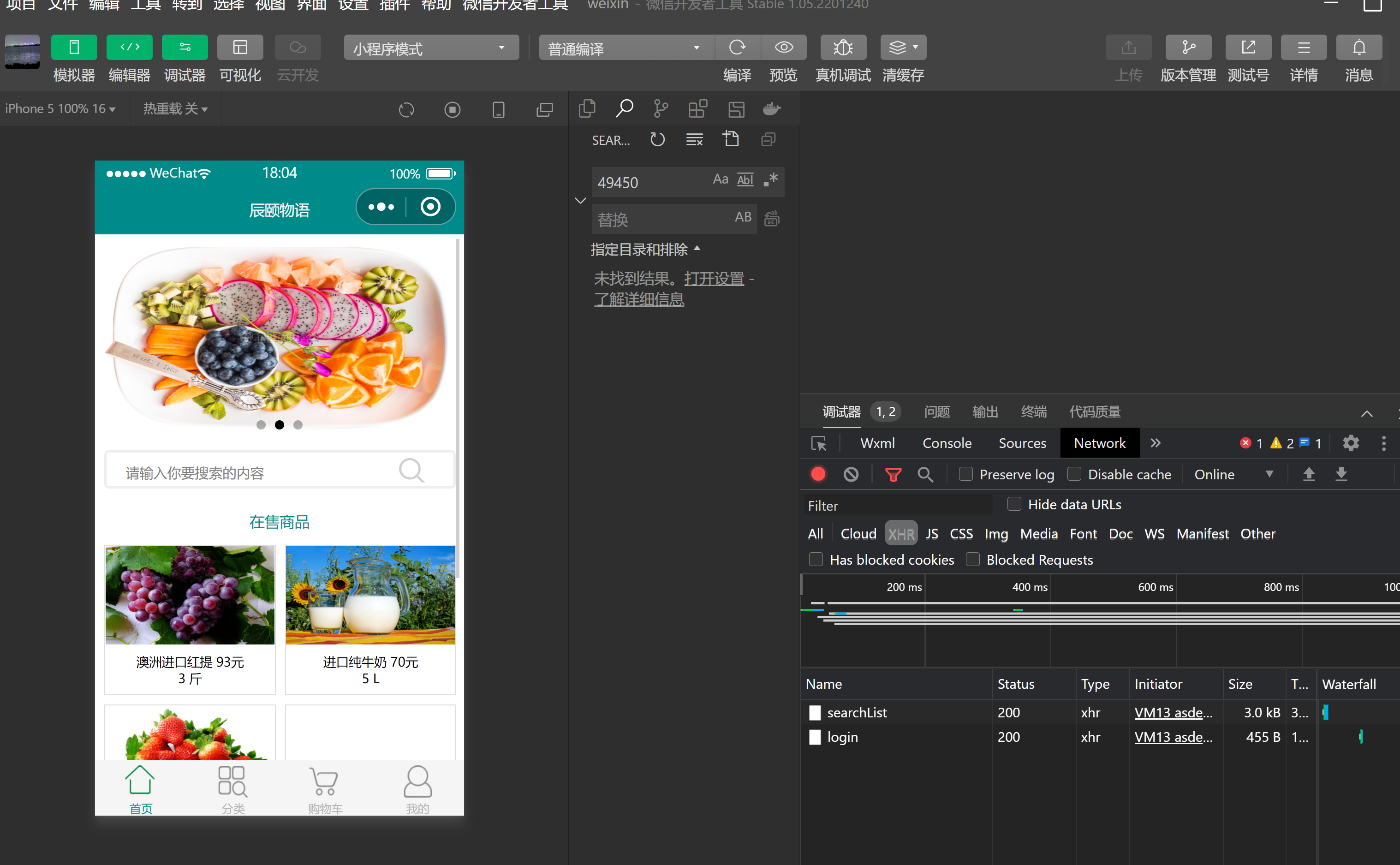Open 小程序模式 mode dropdown
Image resolution: width=1400 pixels, height=865 pixels.
pos(432,48)
